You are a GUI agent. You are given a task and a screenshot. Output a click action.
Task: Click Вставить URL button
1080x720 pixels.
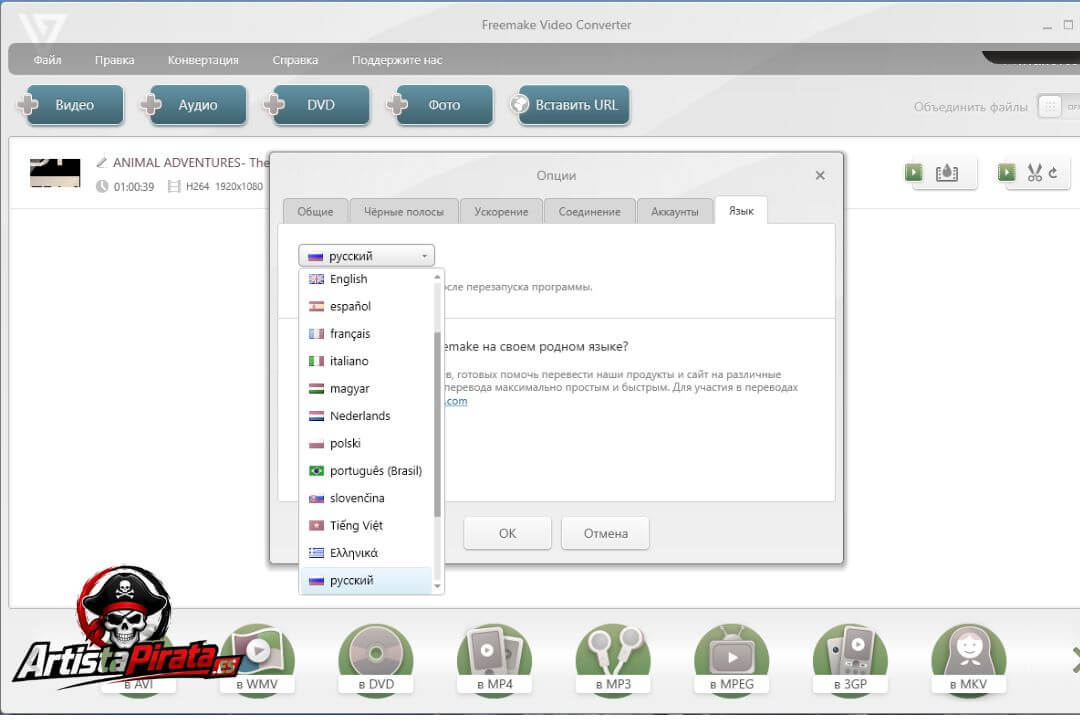[x=570, y=105]
